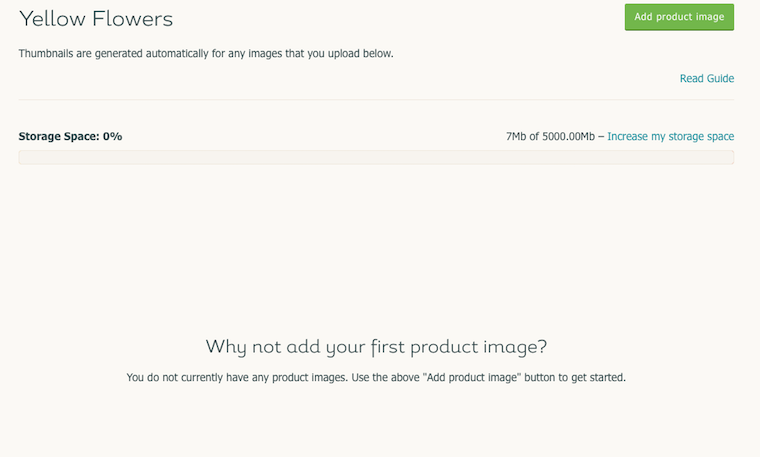The width and height of the screenshot is (760, 457).
Task: Click the Storage Space: 0% label
Action: pyautogui.click(x=70, y=137)
